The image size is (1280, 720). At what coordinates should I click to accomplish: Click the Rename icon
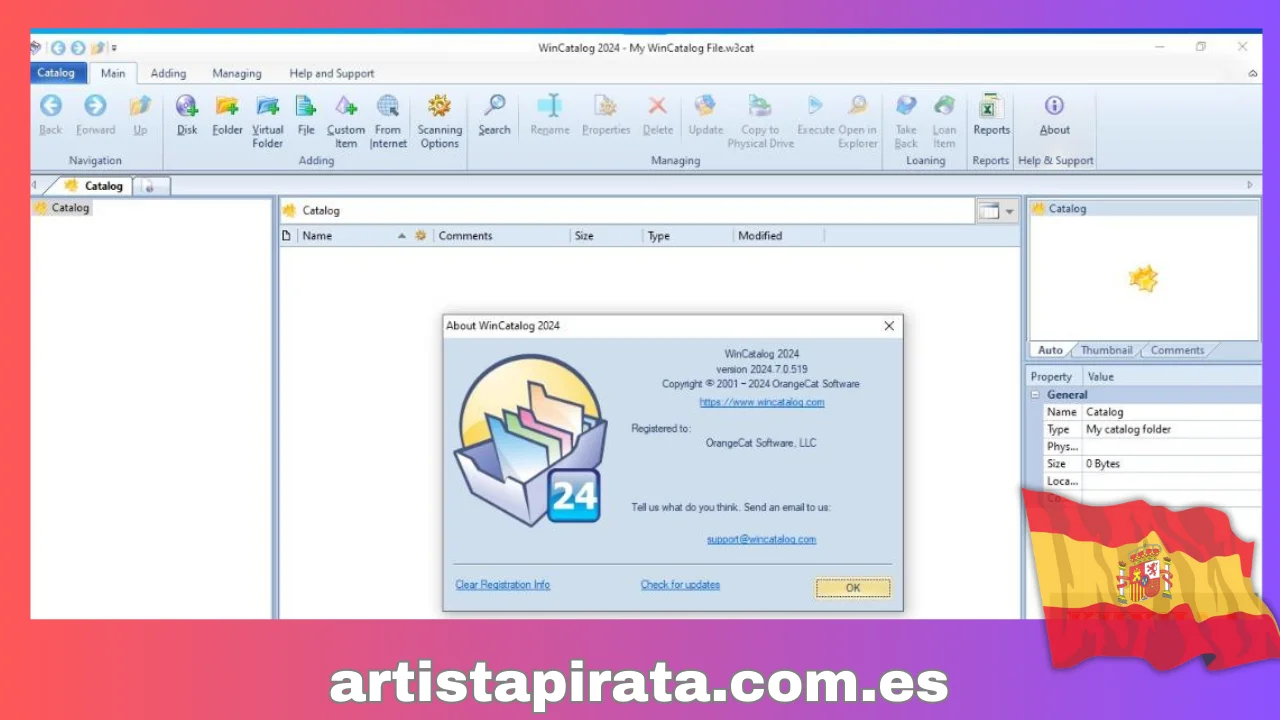pyautogui.click(x=550, y=115)
